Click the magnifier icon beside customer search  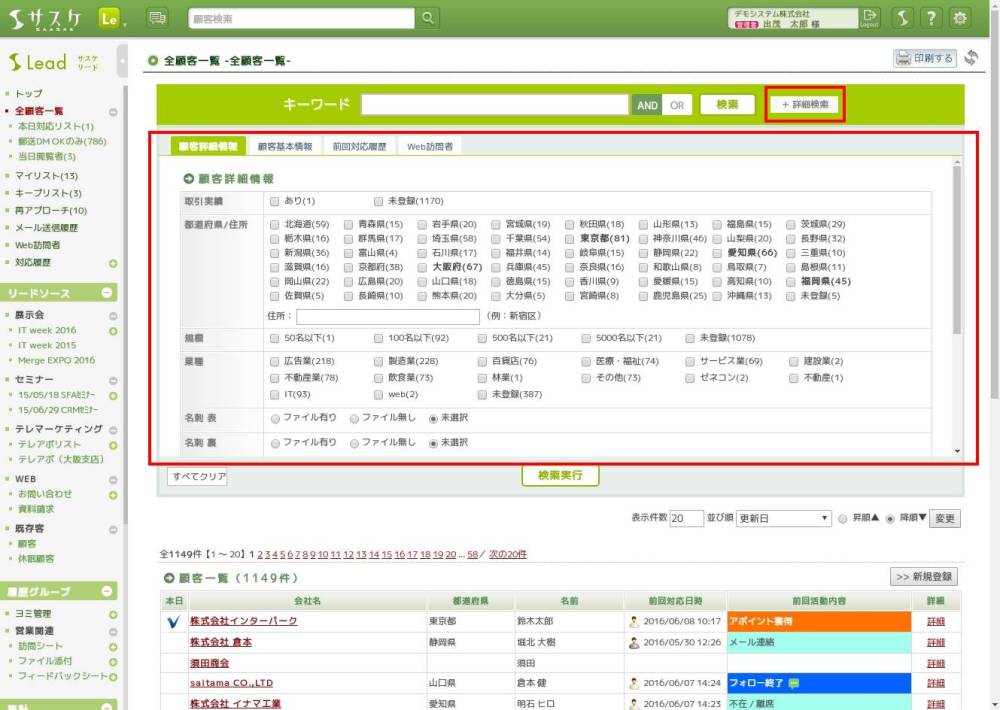pyautogui.click(x=428, y=18)
